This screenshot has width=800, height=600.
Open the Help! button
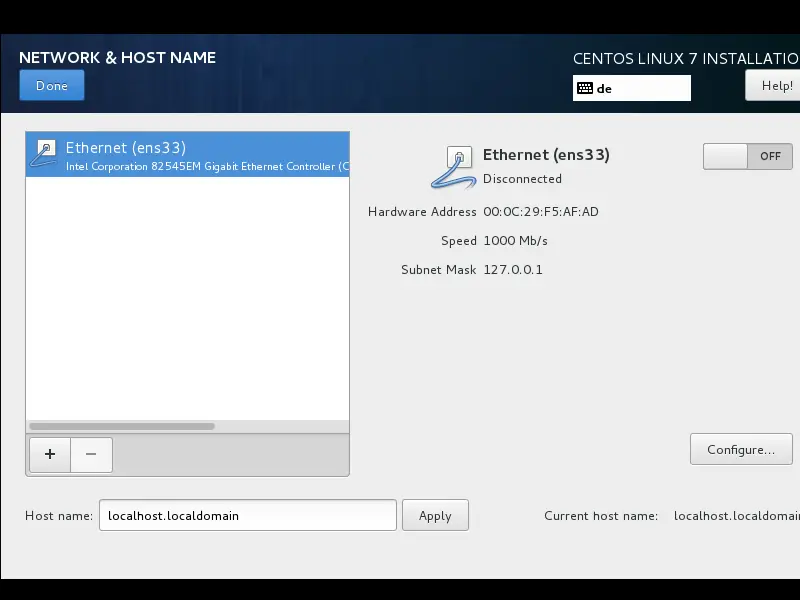pyautogui.click(x=772, y=85)
